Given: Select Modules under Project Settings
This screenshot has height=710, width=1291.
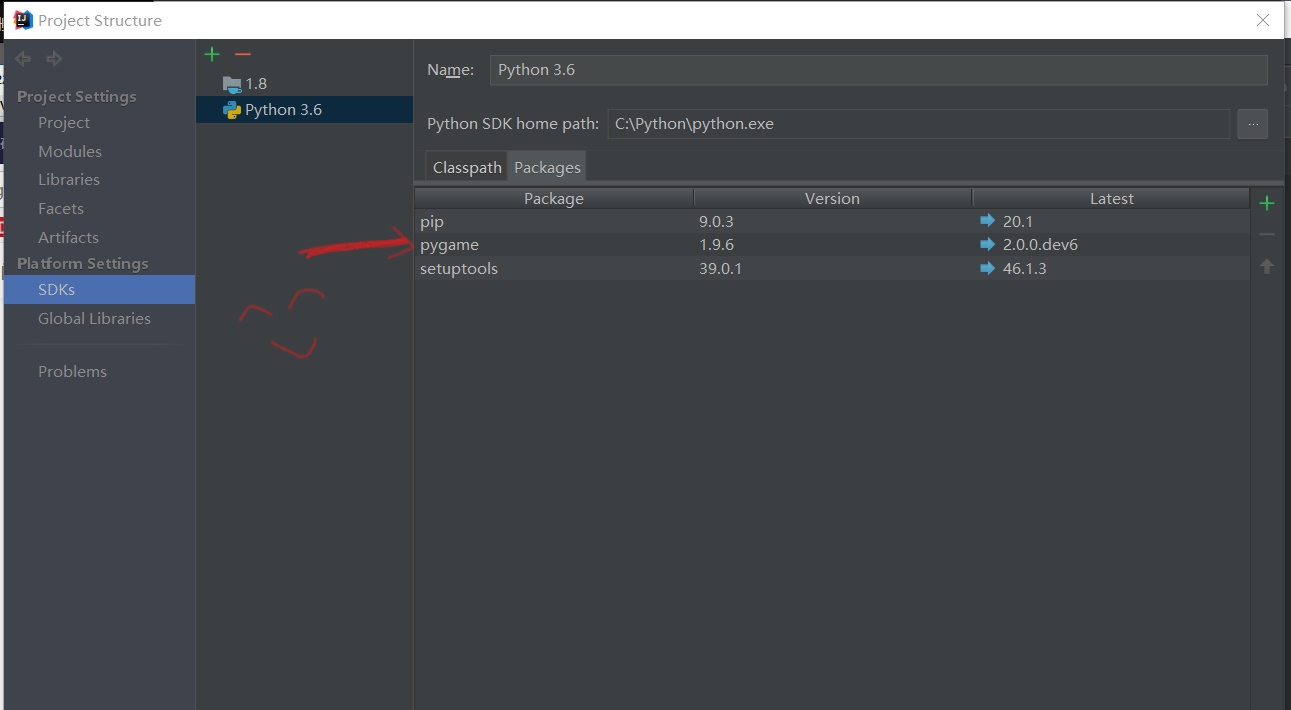Looking at the screenshot, I should click(69, 151).
